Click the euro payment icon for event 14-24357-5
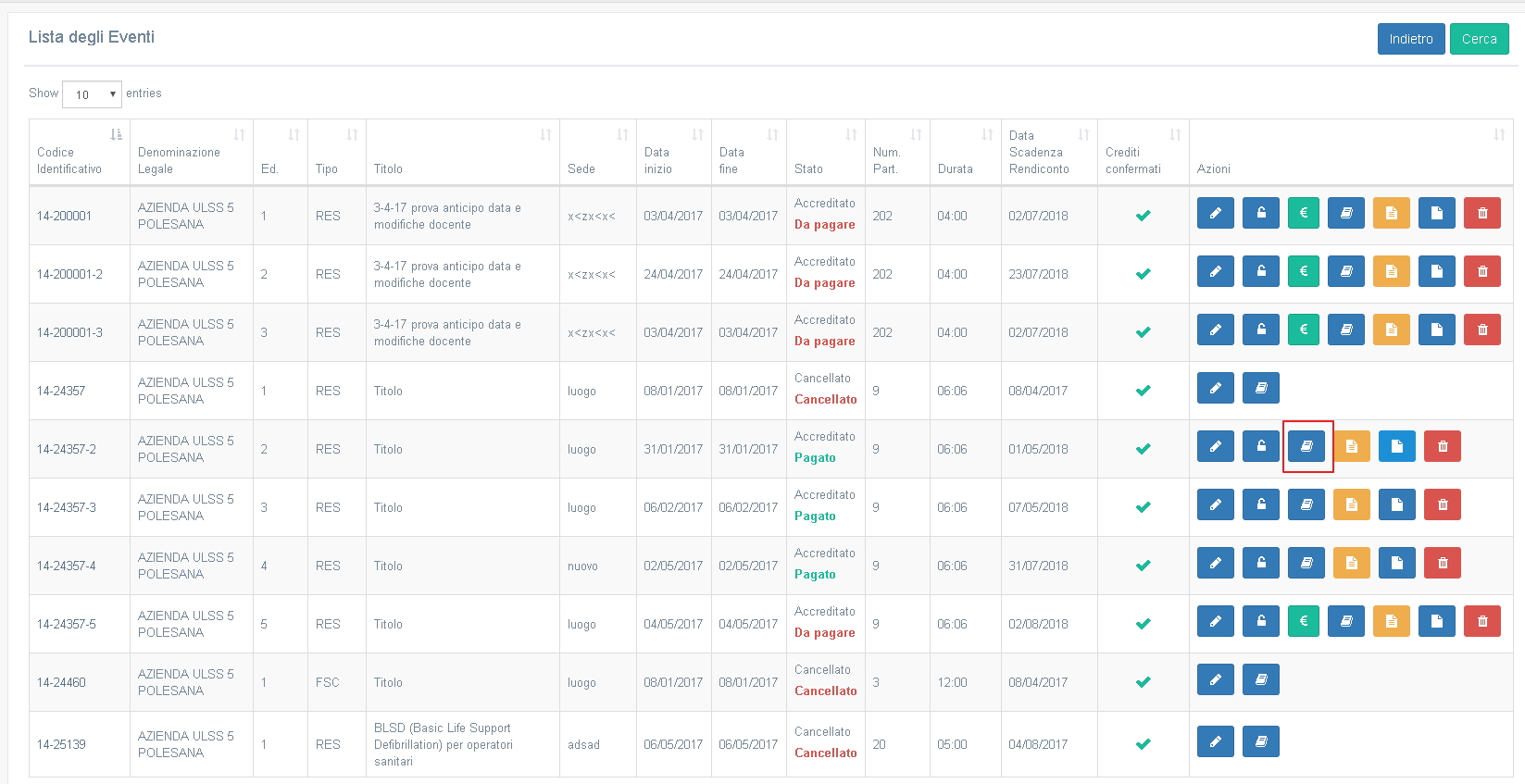Screen dimensions: 1525x784 tap(1303, 622)
